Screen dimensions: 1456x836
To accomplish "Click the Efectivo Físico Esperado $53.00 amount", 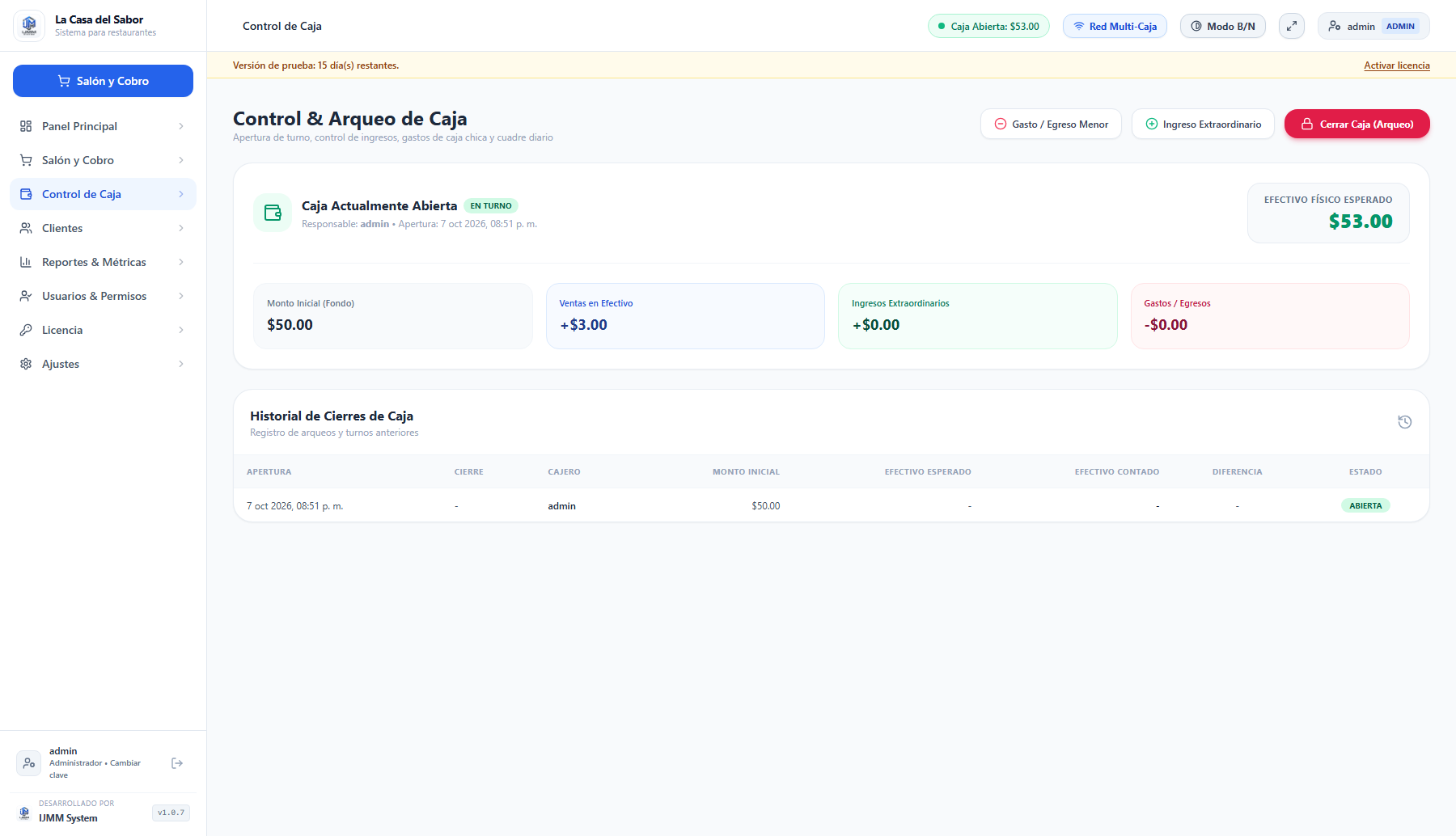I will click(x=1361, y=222).
